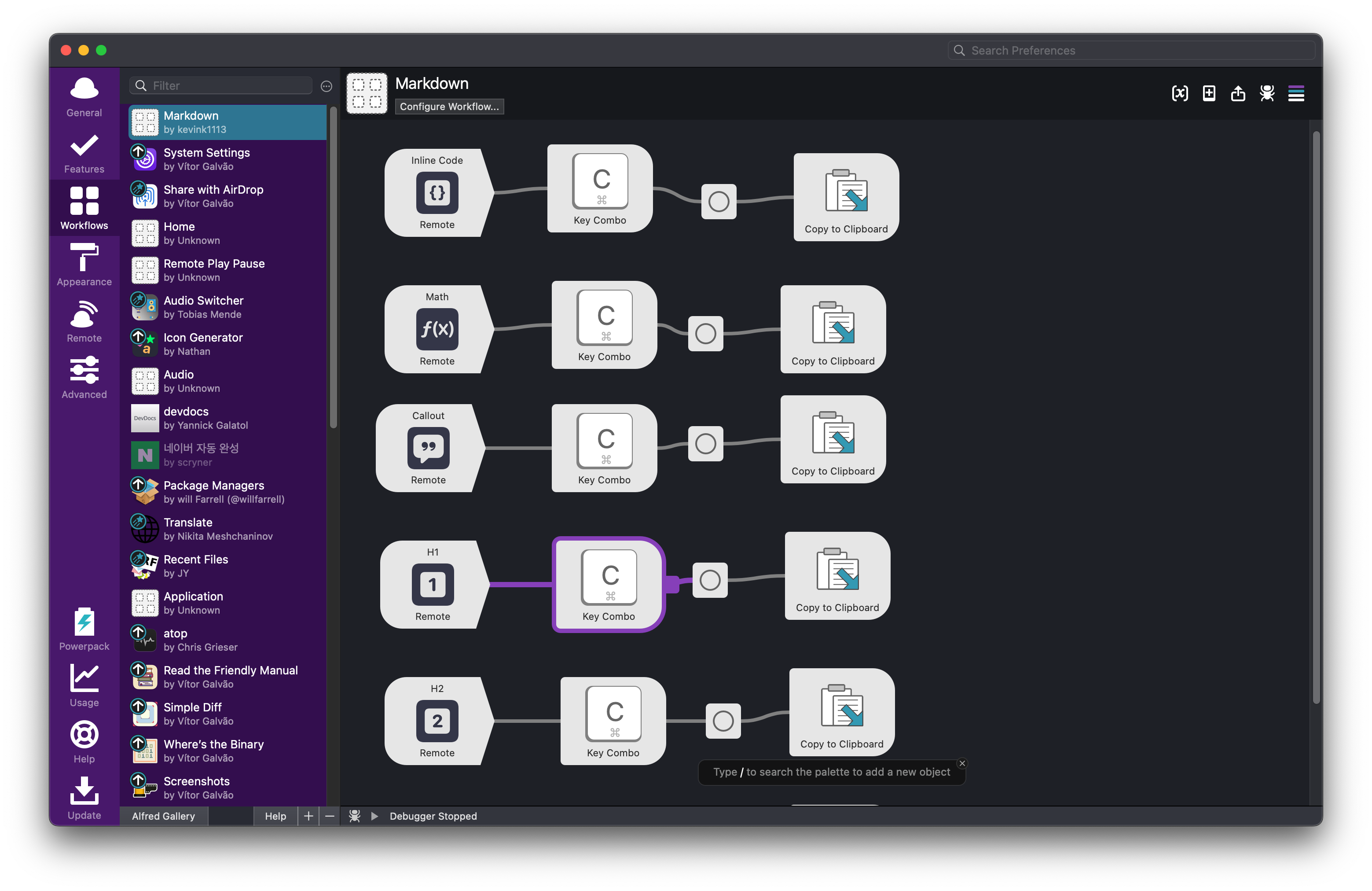The width and height of the screenshot is (1372, 891).
Task: Click the export workflow share icon
Action: coord(1238,93)
